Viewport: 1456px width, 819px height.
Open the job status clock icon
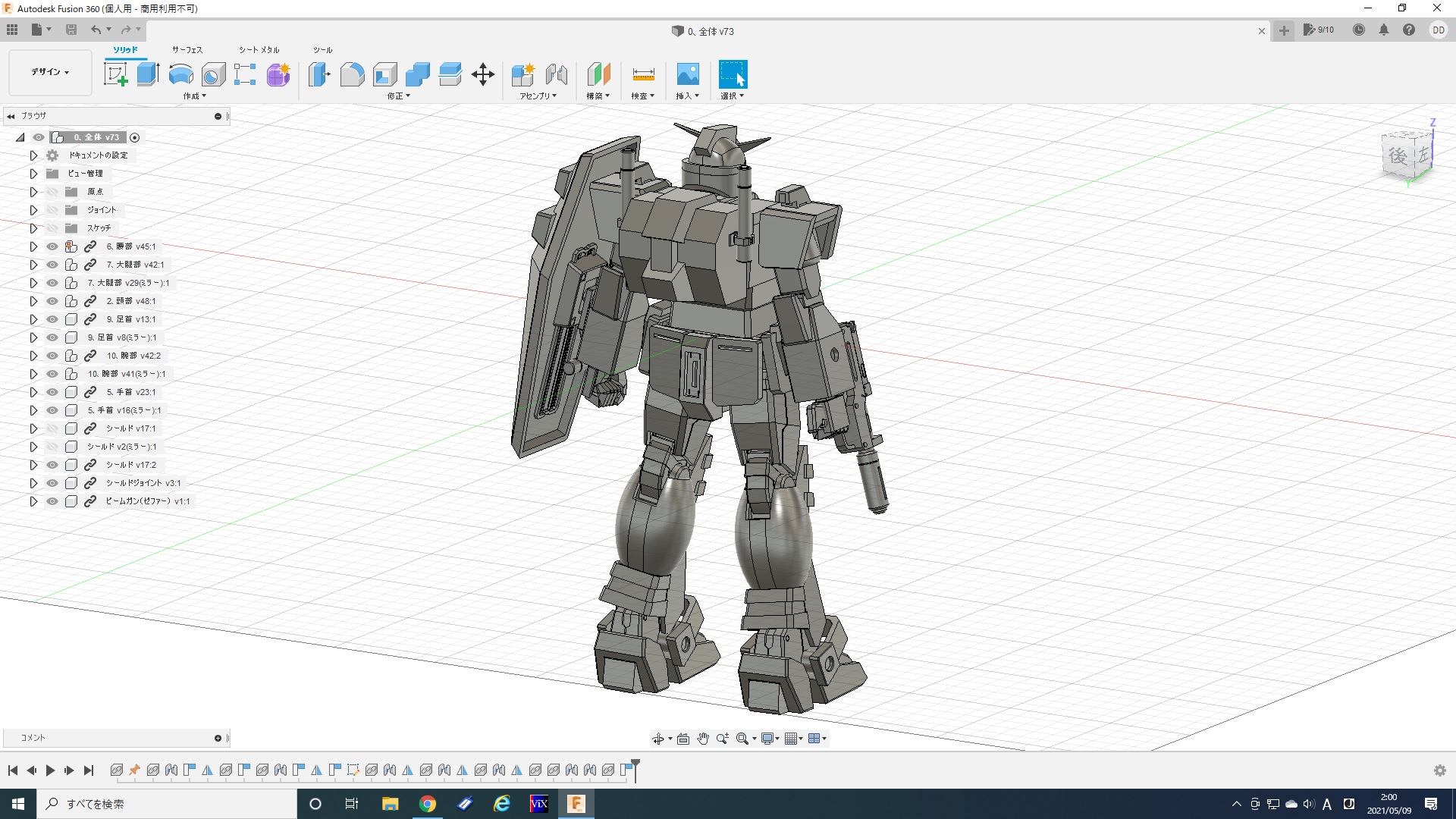[1359, 30]
